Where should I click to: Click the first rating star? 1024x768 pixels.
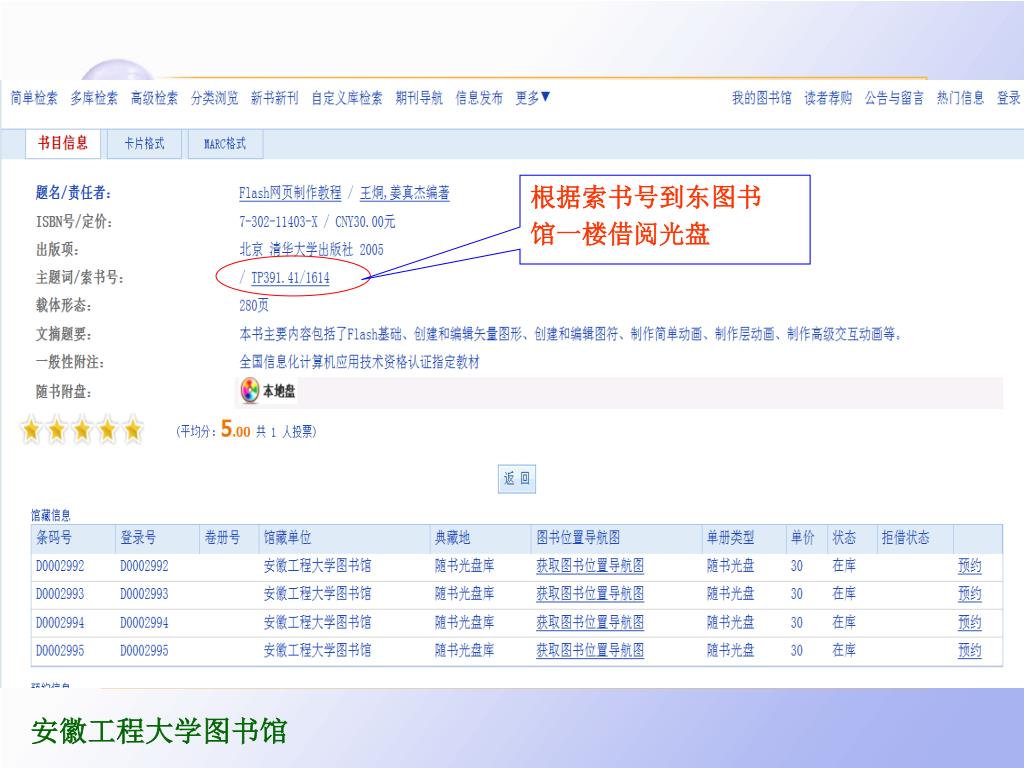[x=31, y=430]
